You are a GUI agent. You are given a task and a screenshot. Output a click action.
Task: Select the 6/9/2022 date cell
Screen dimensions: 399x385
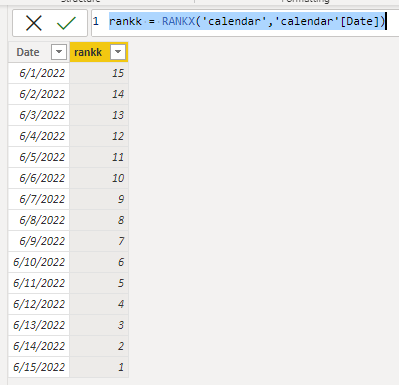click(39, 241)
